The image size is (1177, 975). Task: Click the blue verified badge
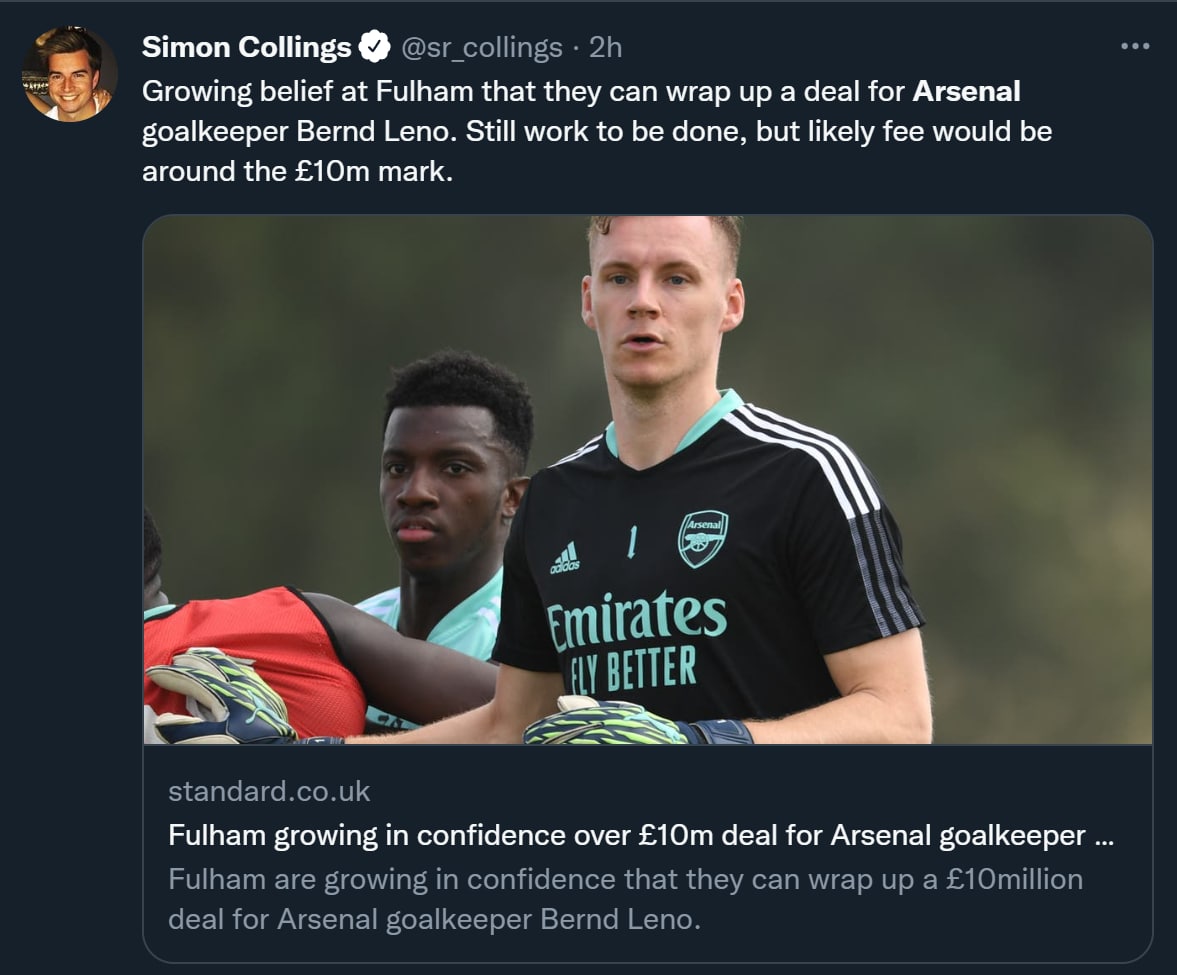pyautogui.click(x=375, y=47)
